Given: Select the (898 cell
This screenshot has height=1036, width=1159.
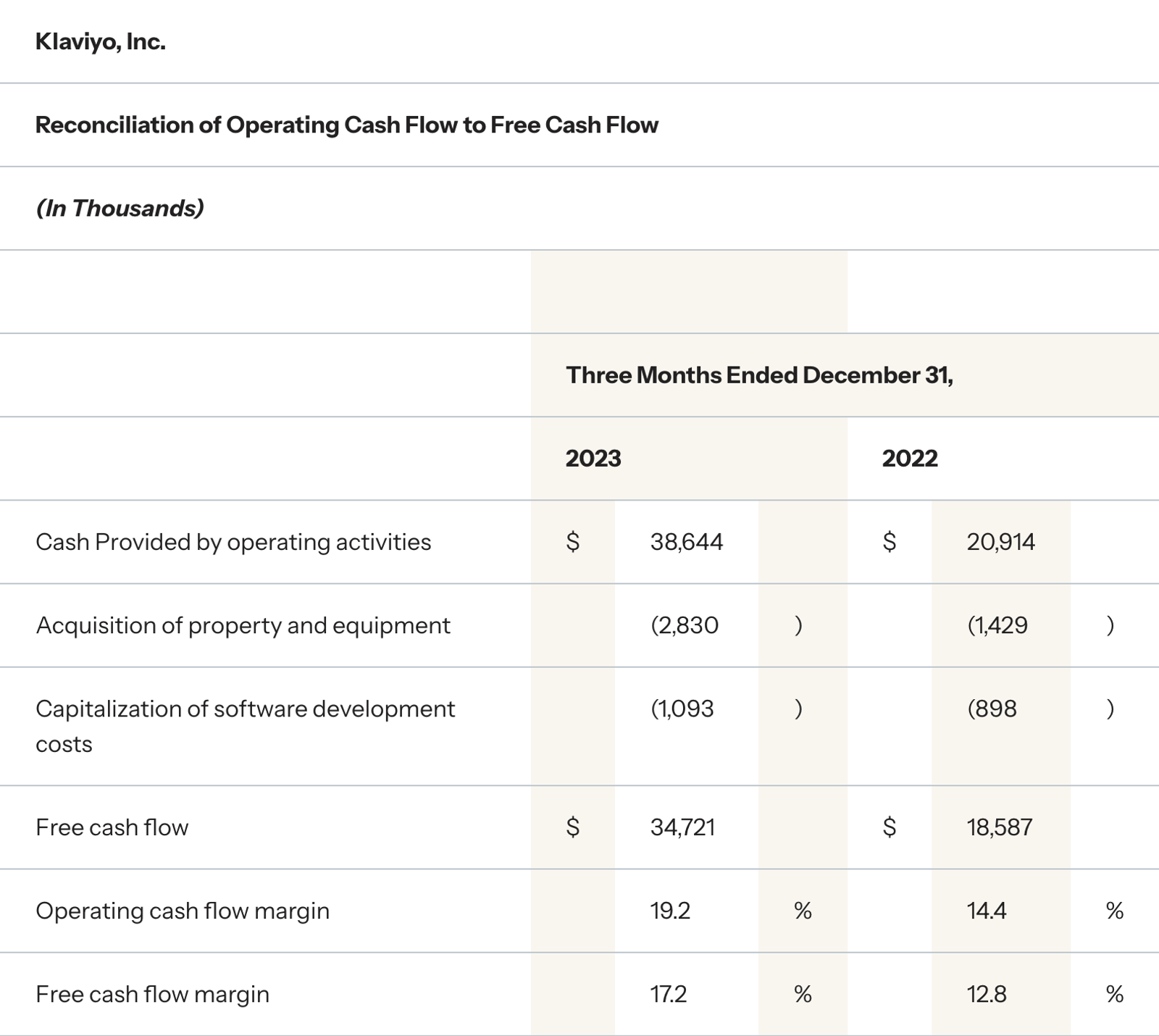Looking at the screenshot, I should coord(992,709).
